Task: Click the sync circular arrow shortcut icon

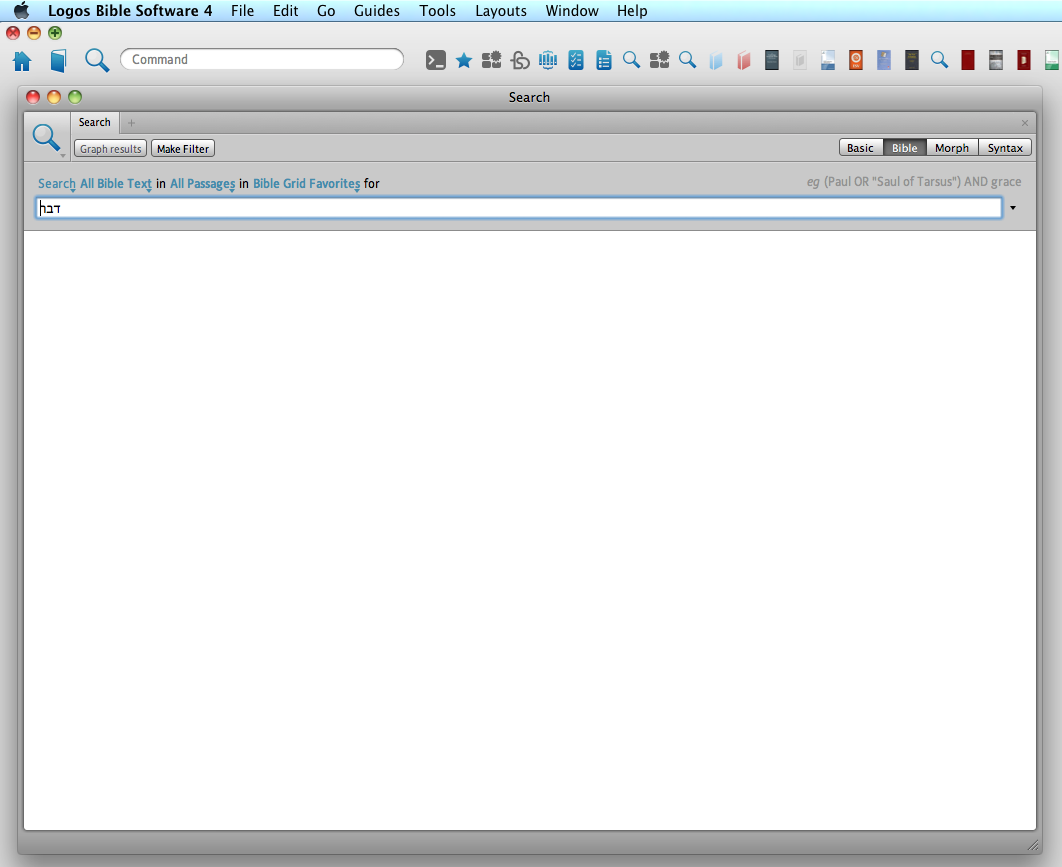Action: coord(519,60)
